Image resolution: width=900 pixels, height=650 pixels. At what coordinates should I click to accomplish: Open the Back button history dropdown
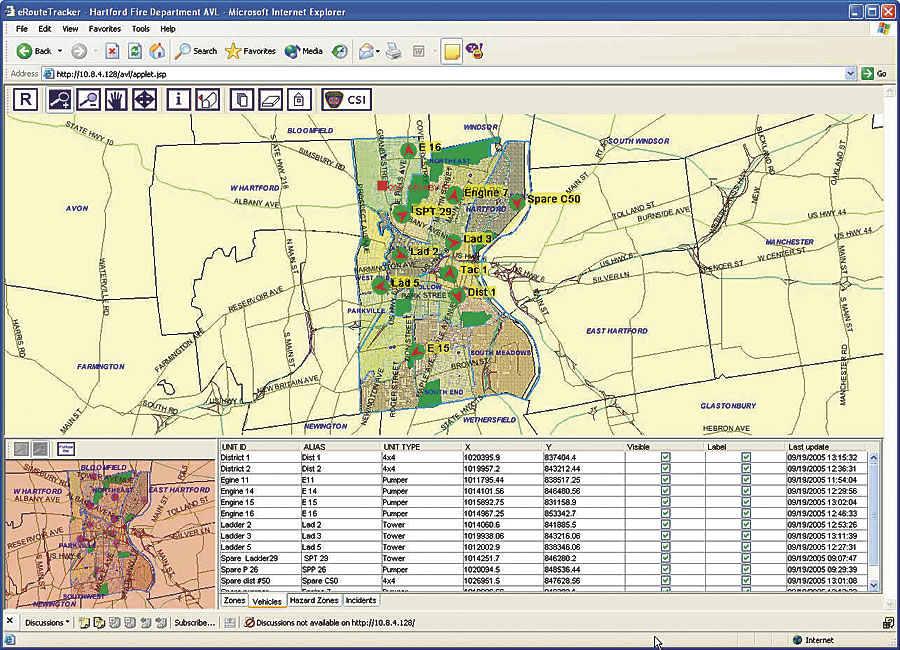(x=59, y=51)
